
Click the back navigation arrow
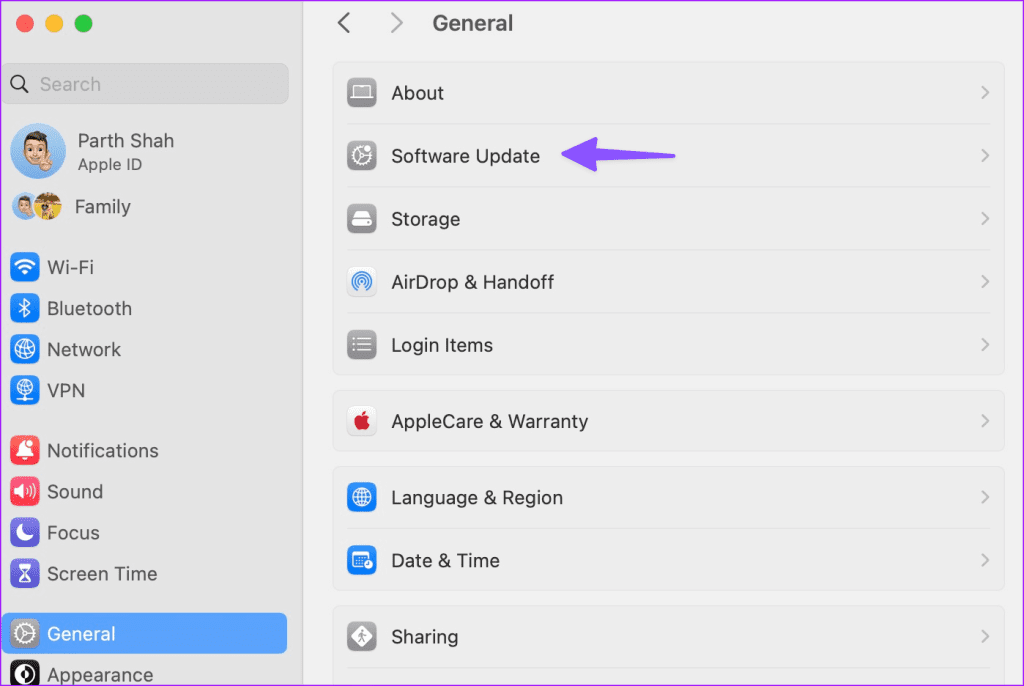tap(344, 22)
